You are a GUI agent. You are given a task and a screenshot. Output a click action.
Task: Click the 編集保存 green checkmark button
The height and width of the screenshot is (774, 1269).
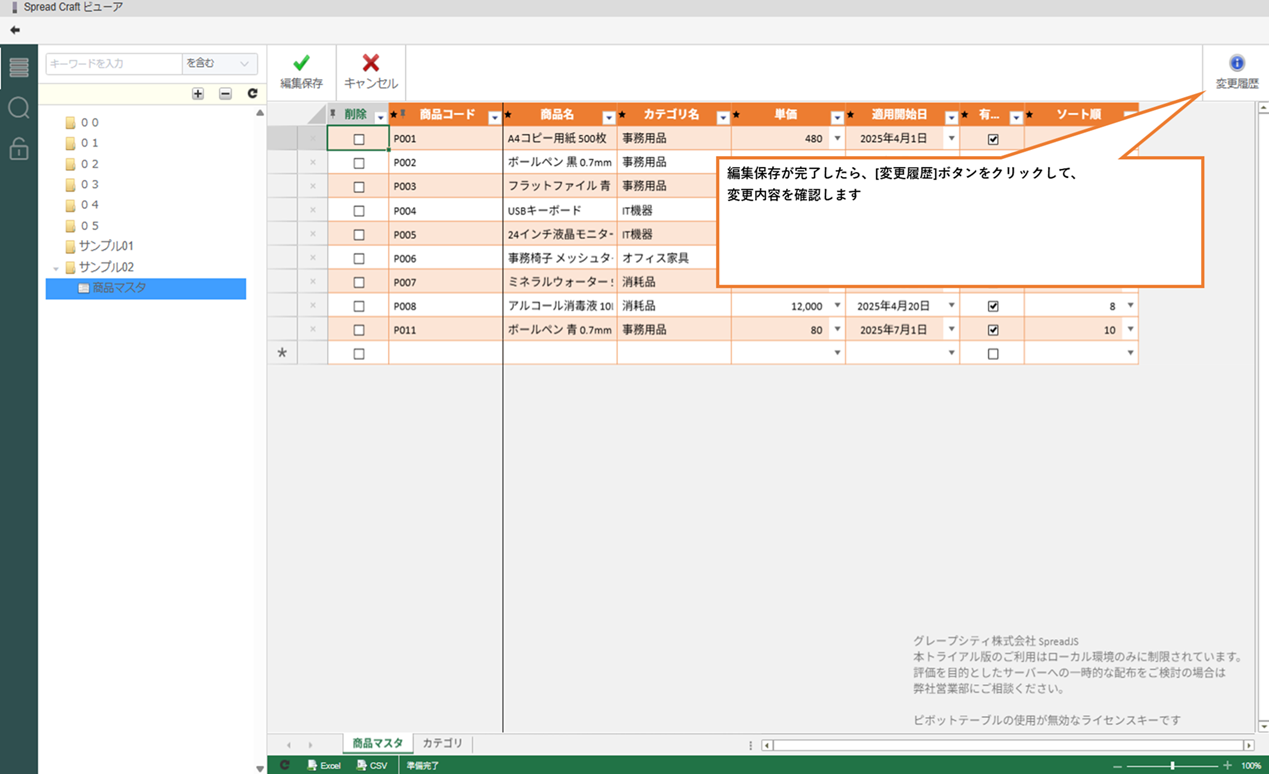pyautogui.click(x=301, y=70)
